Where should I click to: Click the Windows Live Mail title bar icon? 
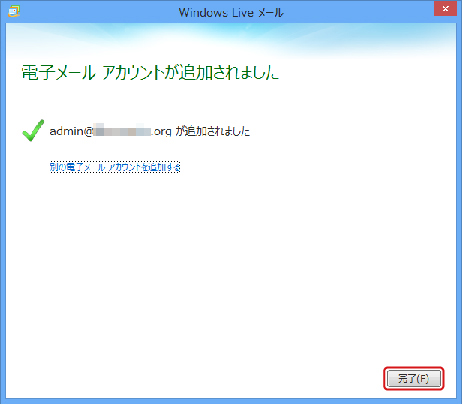tap(14, 11)
